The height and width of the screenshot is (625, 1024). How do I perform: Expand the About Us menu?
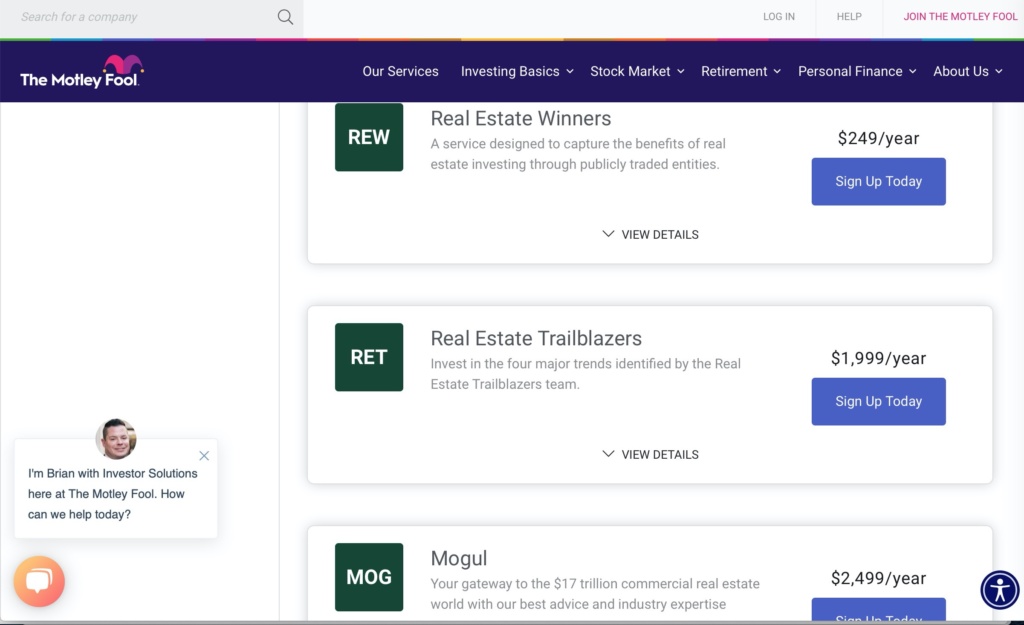pyautogui.click(x=968, y=71)
